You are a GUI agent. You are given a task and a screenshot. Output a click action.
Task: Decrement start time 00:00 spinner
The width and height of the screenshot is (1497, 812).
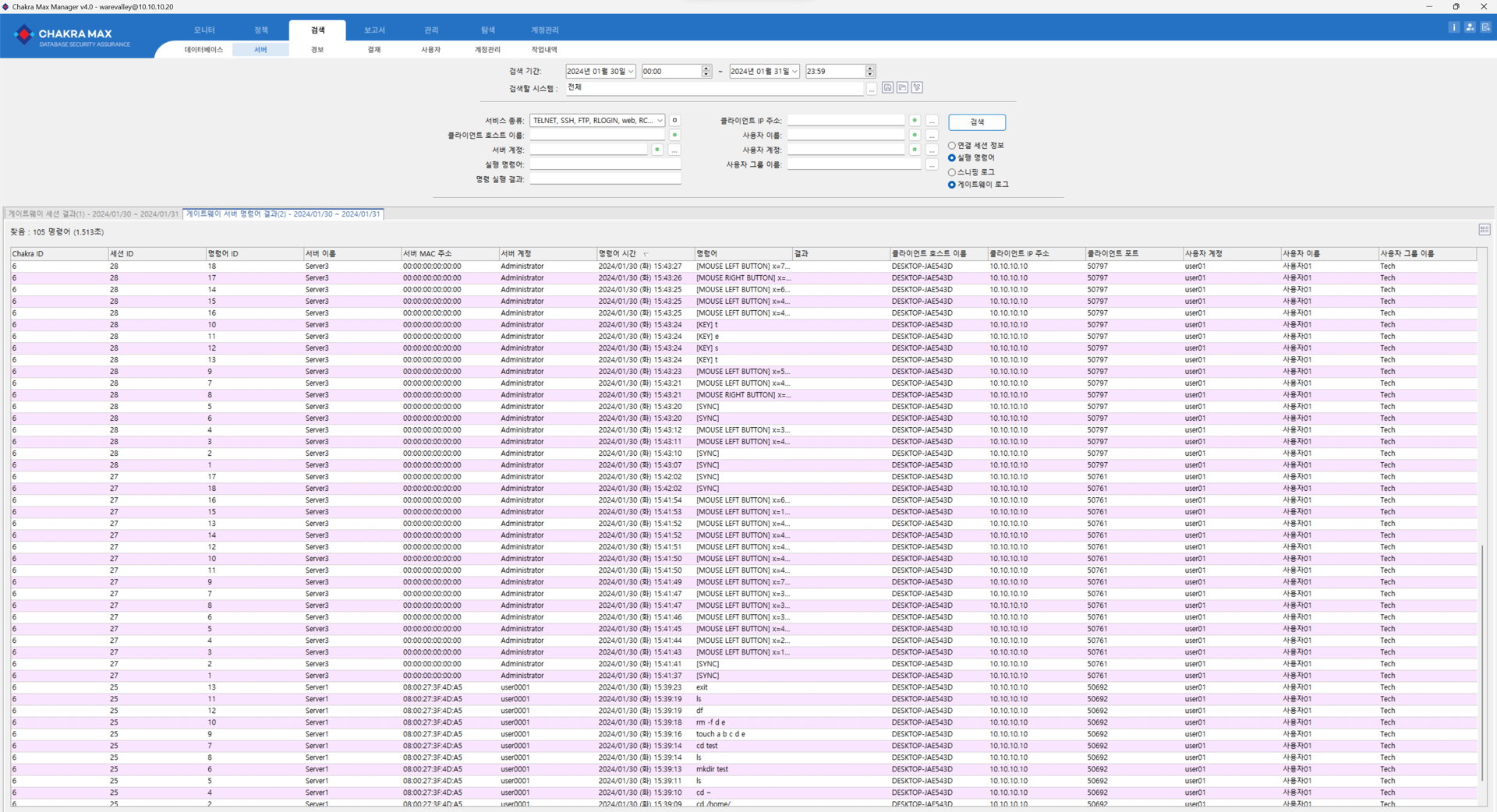point(706,74)
